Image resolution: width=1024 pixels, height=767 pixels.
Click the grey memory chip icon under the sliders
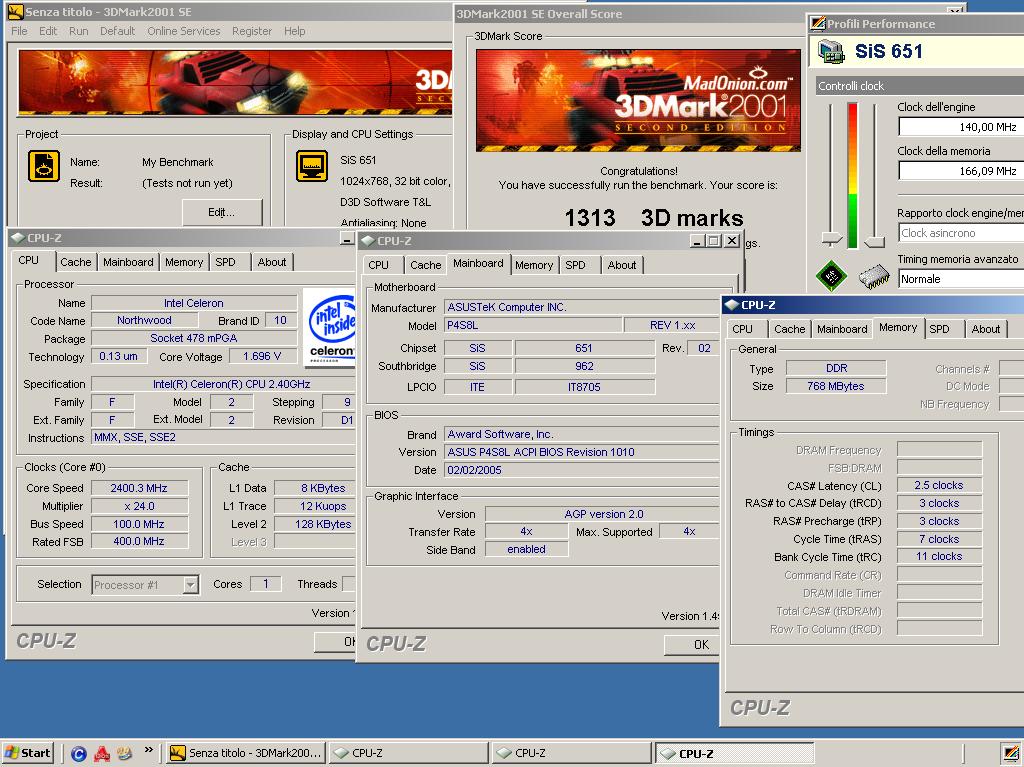pos(874,276)
